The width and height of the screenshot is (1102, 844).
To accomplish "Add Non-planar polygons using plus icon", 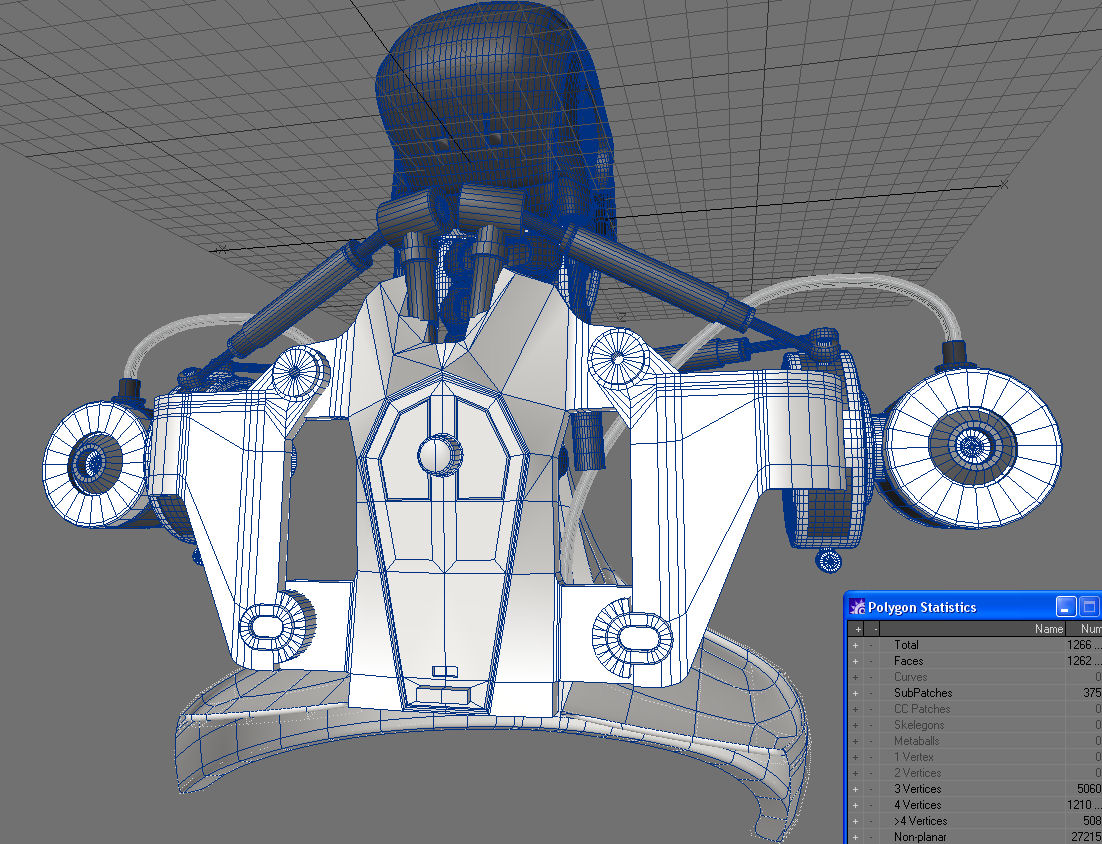I will coord(855,837).
